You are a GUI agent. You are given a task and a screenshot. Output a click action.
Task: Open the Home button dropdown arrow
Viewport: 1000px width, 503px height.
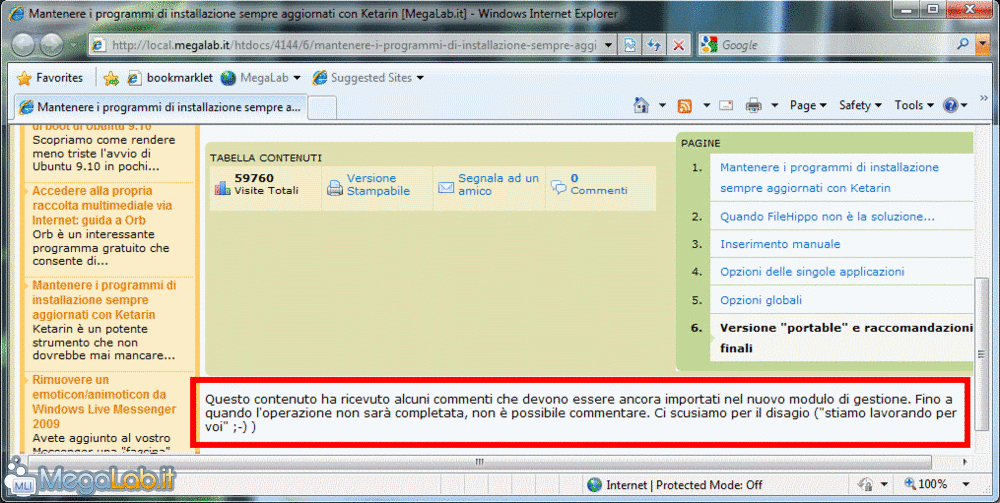click(662, 105)
